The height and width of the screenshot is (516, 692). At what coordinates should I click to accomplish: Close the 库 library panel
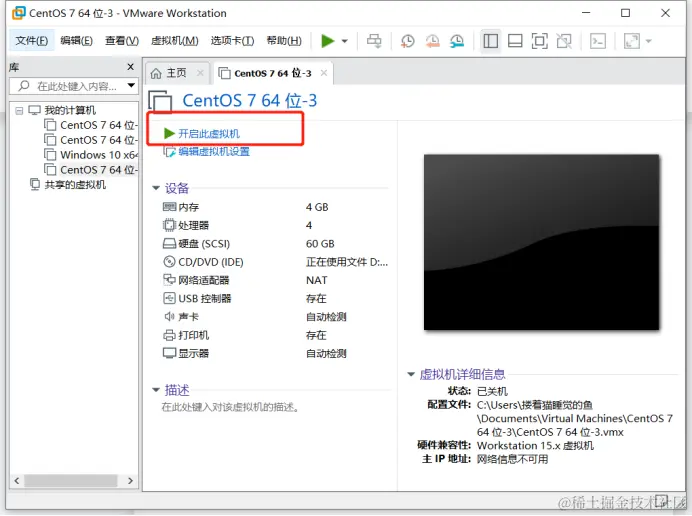[x=130, y=67]
